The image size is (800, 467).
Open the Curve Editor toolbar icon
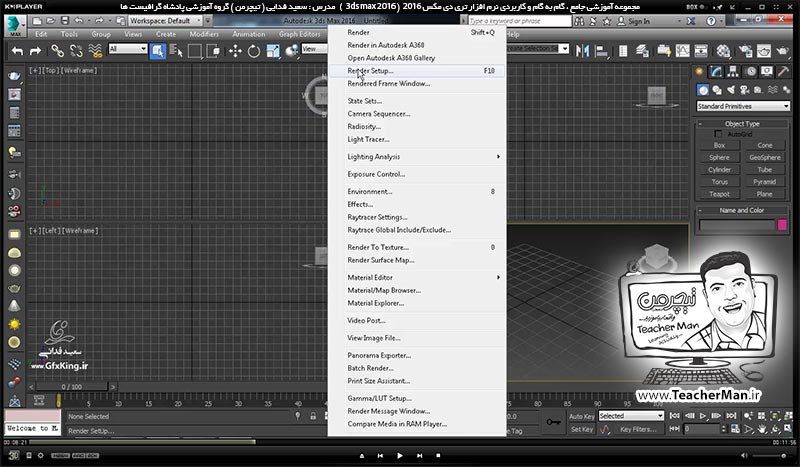point(682,51)
